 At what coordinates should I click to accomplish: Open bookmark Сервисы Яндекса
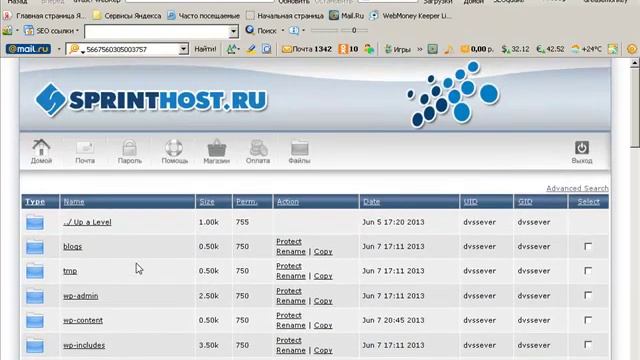coord(127,16)
